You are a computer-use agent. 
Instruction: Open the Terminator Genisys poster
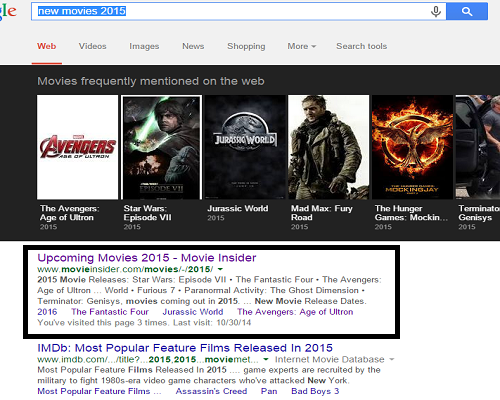(478, 147)
